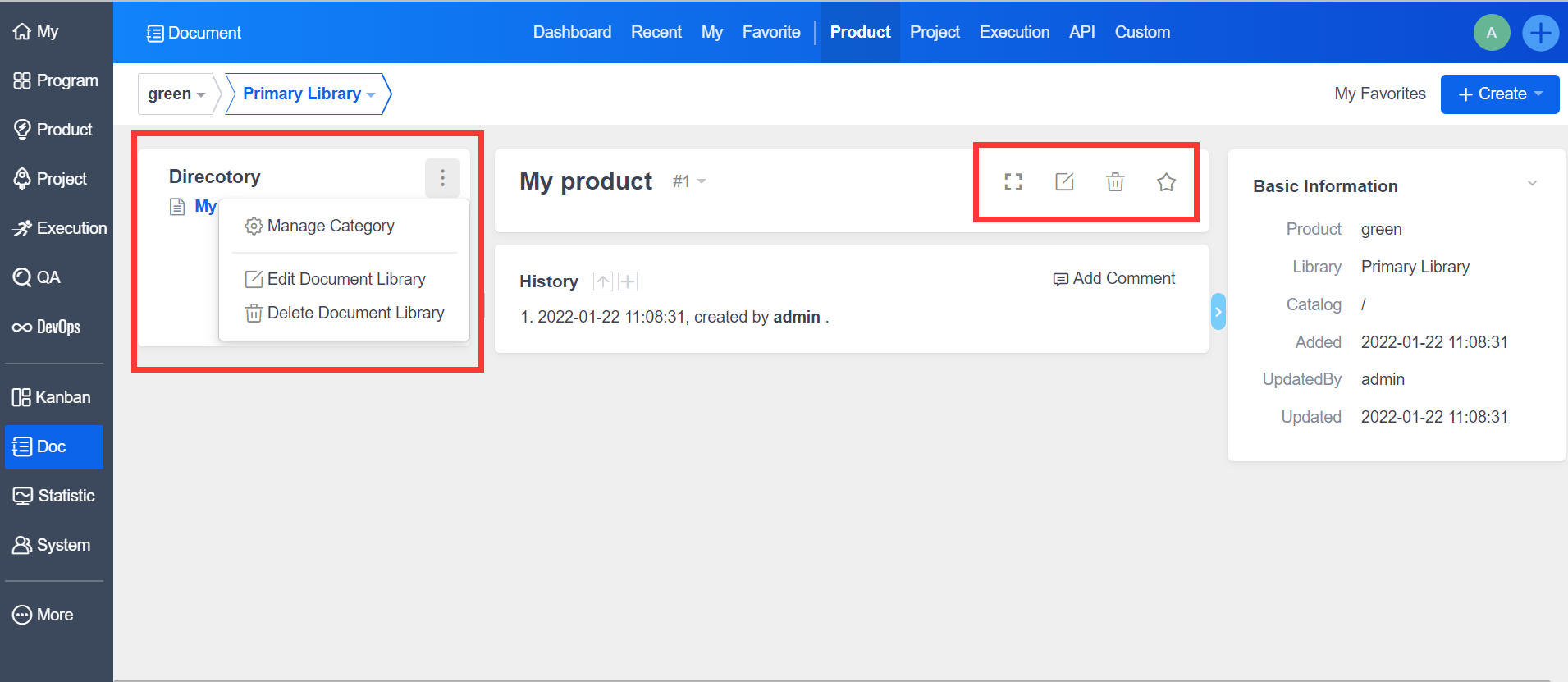The height and width of the screenshot is (682, 1568).
Task: Open My Favorites
Action: click(x=1379, y=94)
